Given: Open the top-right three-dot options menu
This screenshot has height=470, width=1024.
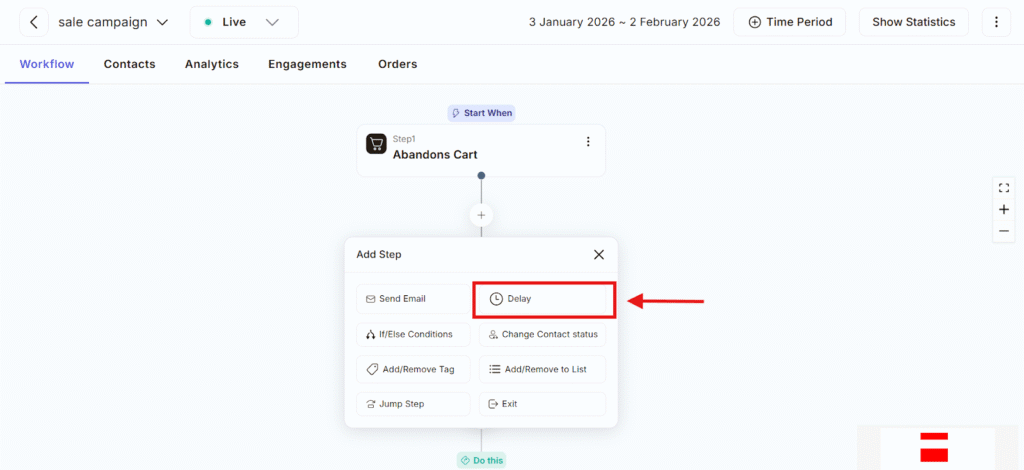Looking at the screenshot, I should (996, 22).
